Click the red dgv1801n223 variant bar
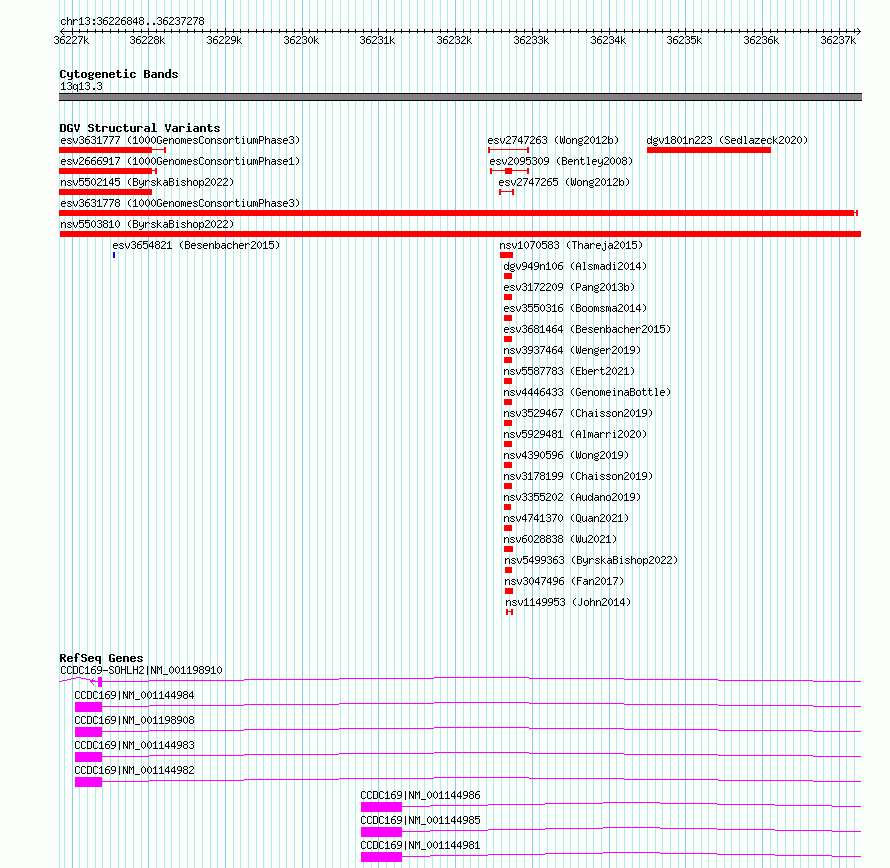890x868 pixels. coord(709,150)
